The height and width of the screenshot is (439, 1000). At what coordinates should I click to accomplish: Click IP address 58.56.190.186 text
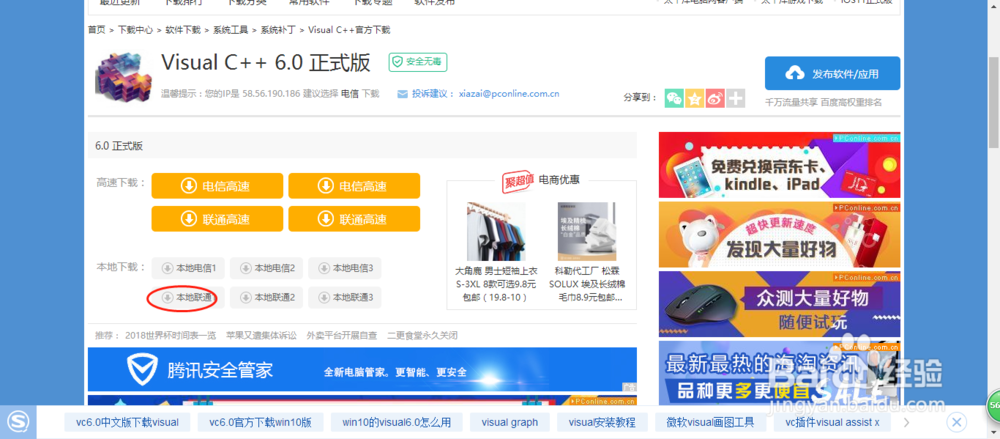click(271, 94)
